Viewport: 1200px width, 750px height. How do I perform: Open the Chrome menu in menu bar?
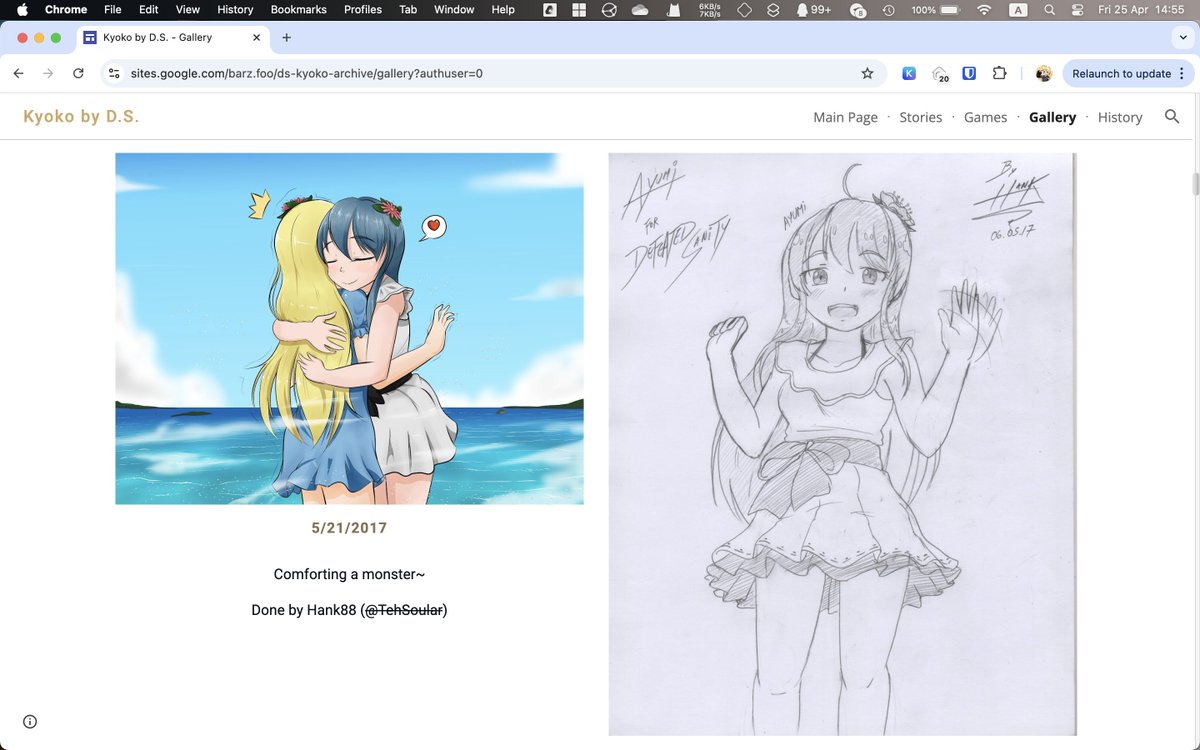click(66, 9)
